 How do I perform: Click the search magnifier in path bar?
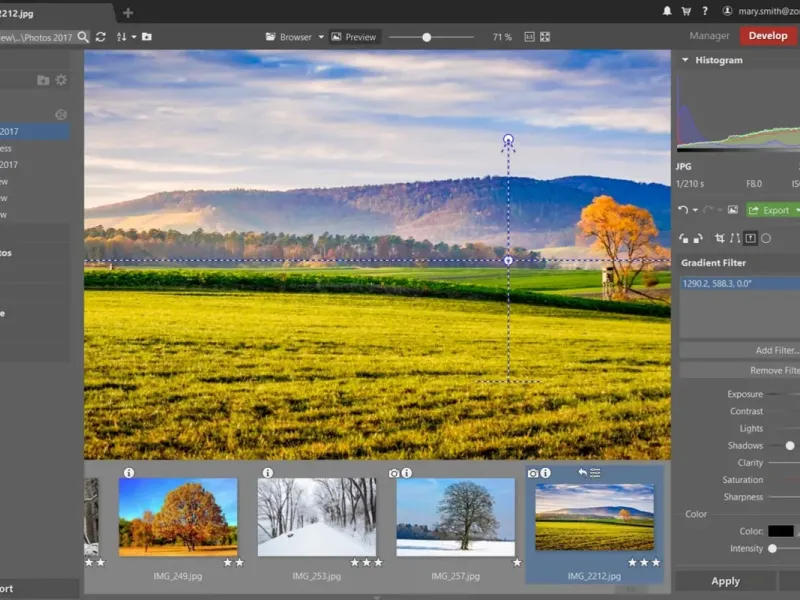83,37
